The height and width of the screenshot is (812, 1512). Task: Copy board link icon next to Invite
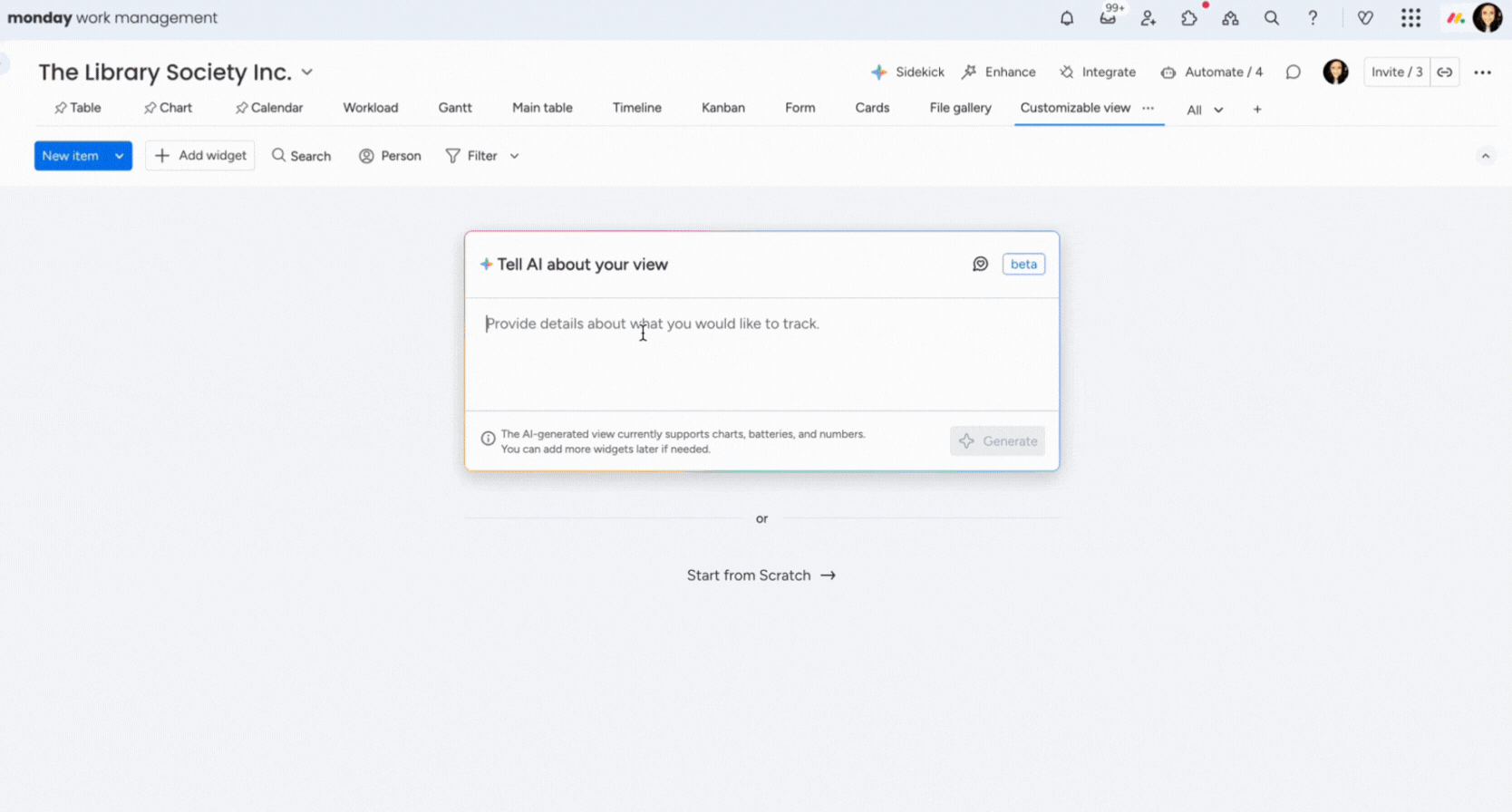point(1445,72)
